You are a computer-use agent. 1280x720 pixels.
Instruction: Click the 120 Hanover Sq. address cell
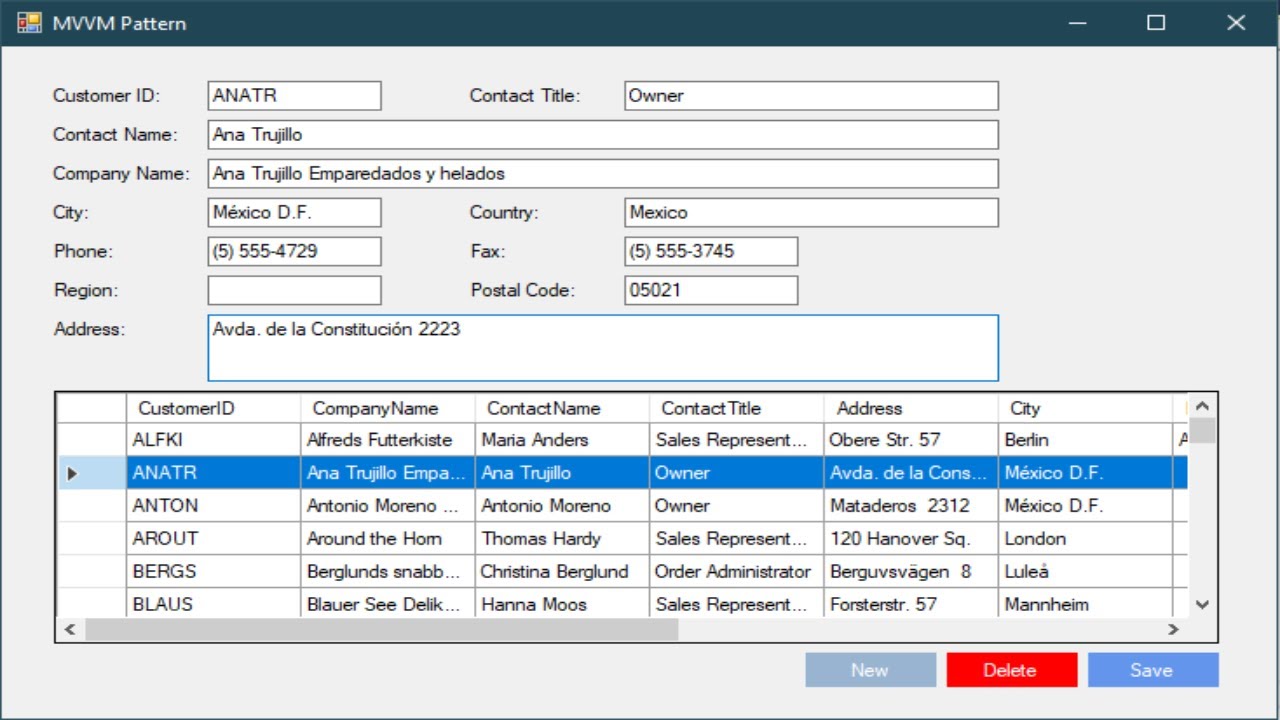coord(911,539)
